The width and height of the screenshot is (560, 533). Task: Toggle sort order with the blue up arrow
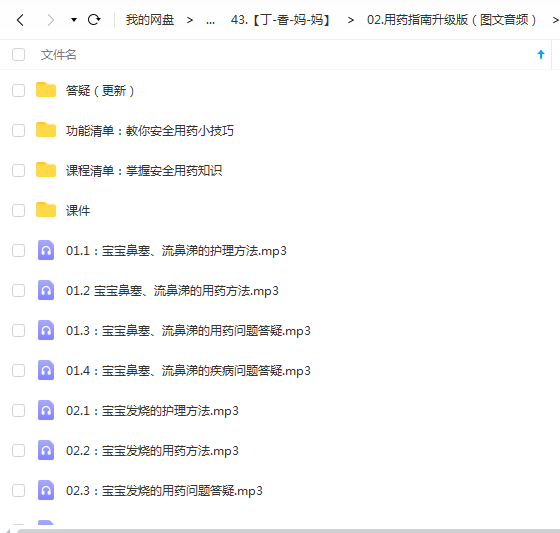point(541,54)
